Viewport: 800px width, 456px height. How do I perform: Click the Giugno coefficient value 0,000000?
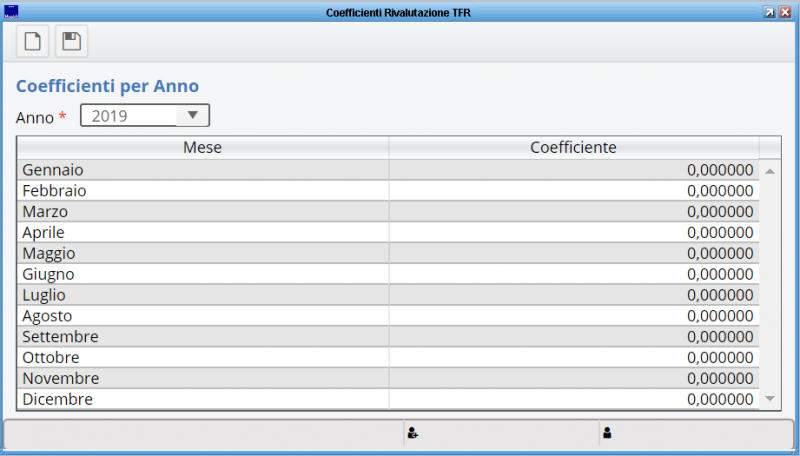coord(720,274)
